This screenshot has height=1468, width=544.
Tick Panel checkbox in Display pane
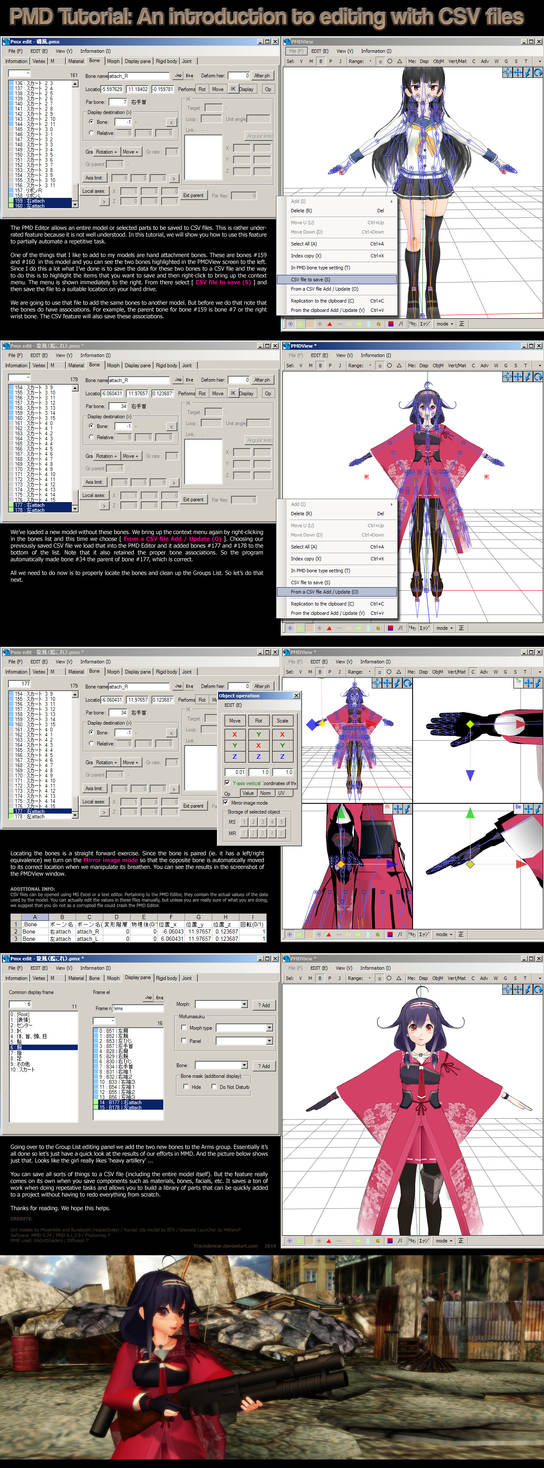pos(184,1041)
